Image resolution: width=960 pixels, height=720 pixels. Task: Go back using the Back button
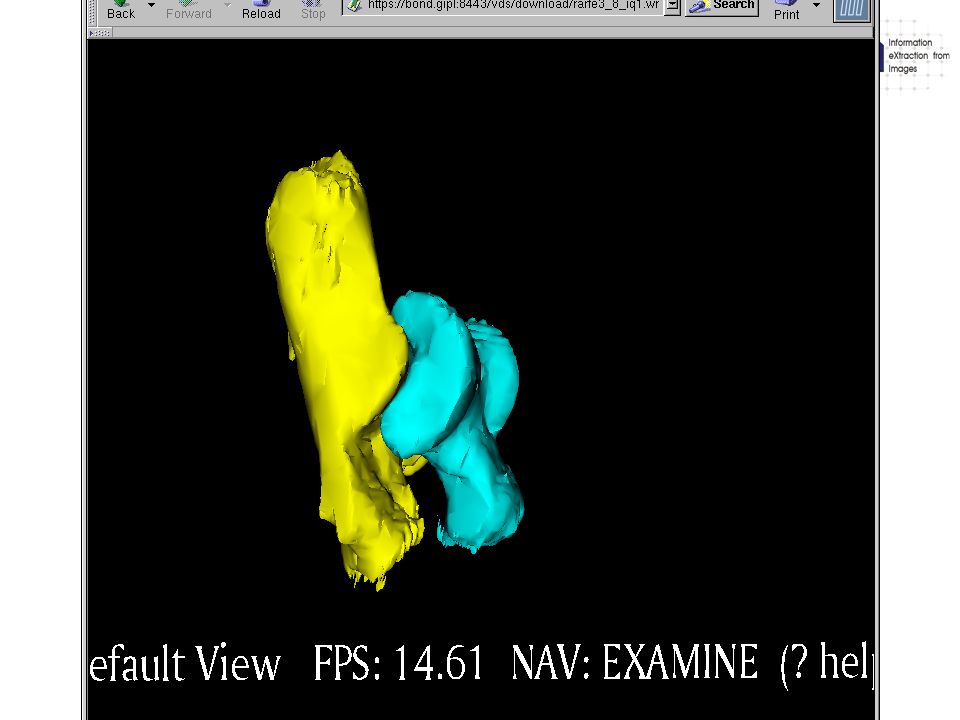click(121, 10)
